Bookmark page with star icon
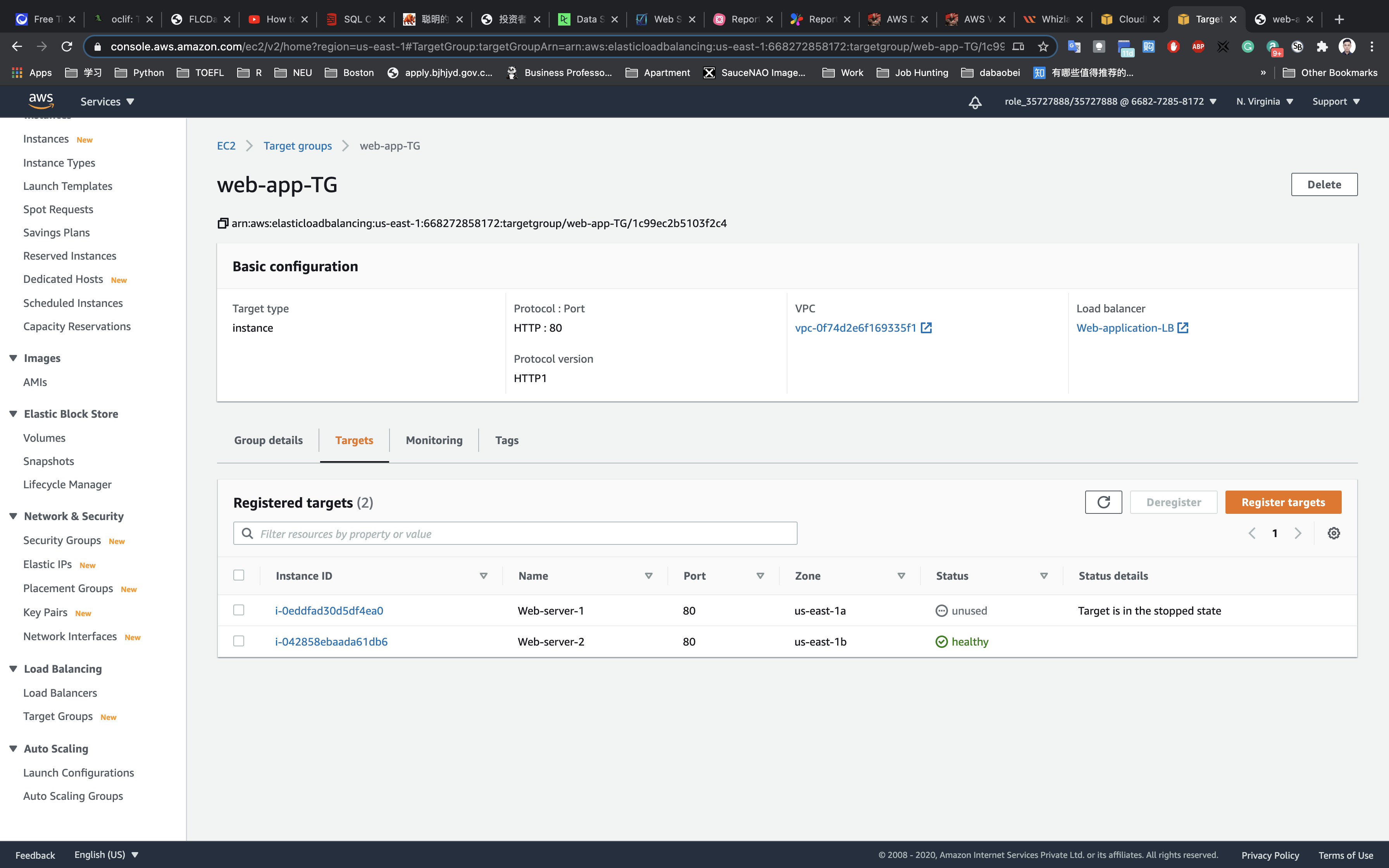The image size is (1389, 868). point(1043,46)
